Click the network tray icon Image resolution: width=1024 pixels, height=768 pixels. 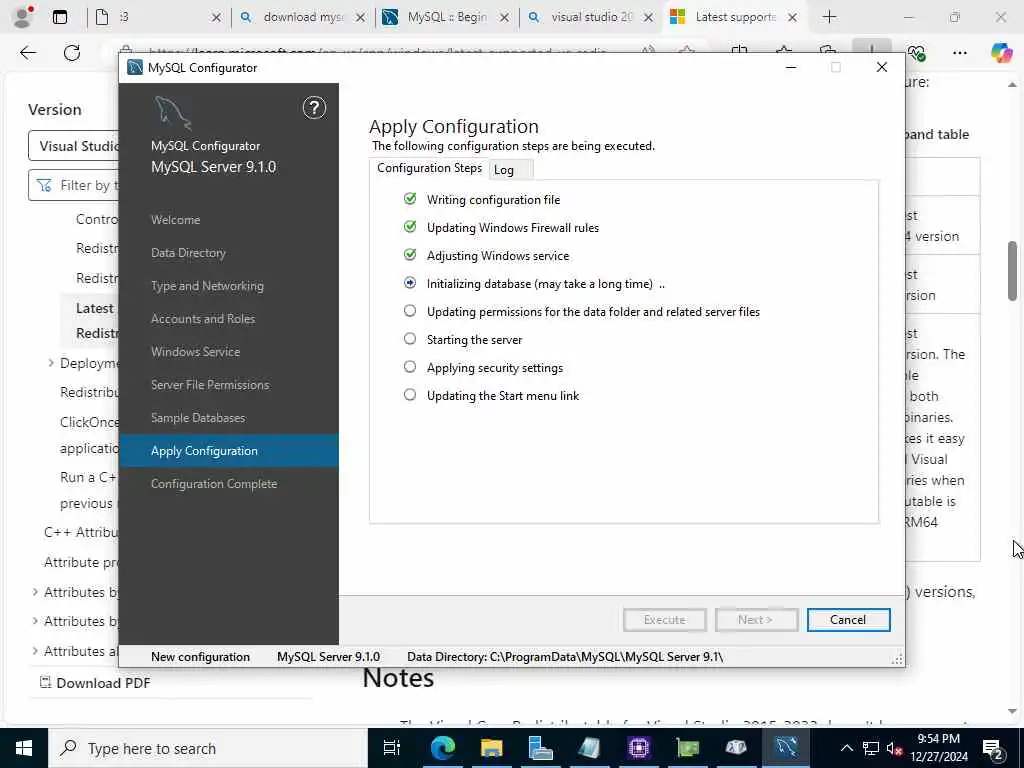coord(871,749)
